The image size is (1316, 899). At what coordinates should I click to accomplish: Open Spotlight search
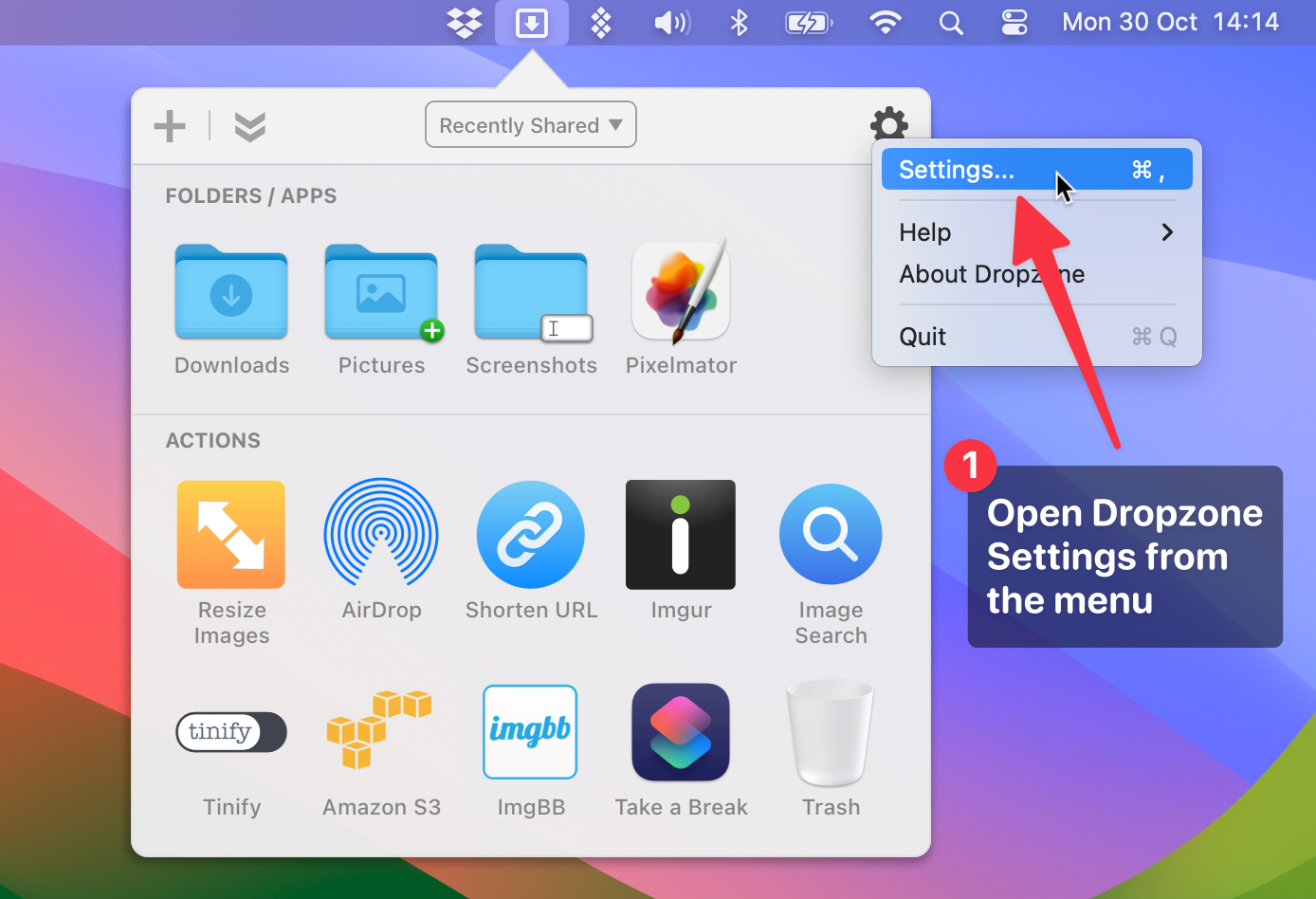pos(951,23)
